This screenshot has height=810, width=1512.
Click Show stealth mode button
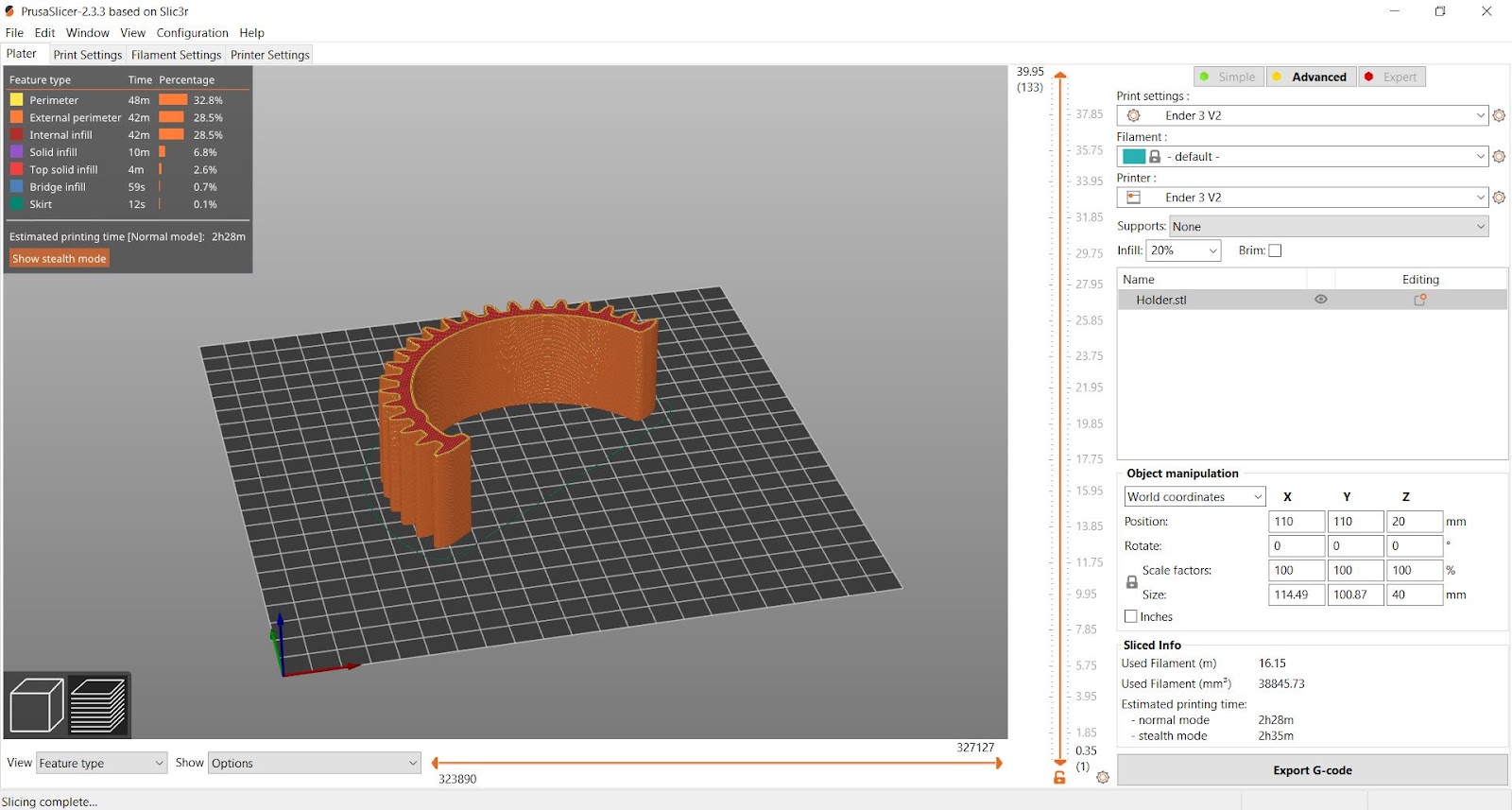(60, 258)
